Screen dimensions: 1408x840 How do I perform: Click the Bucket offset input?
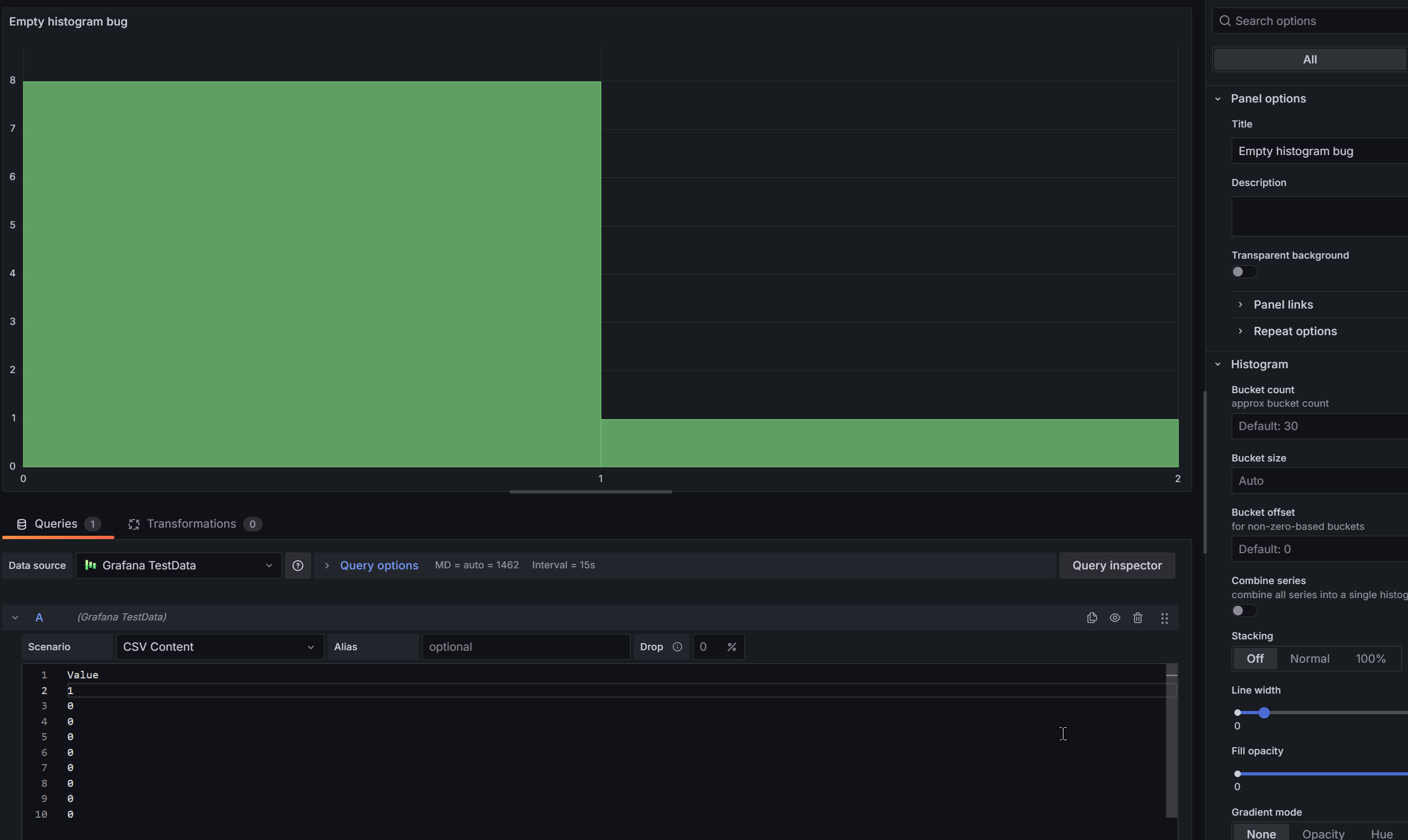pyautogui.click(x=1320, y=549)
